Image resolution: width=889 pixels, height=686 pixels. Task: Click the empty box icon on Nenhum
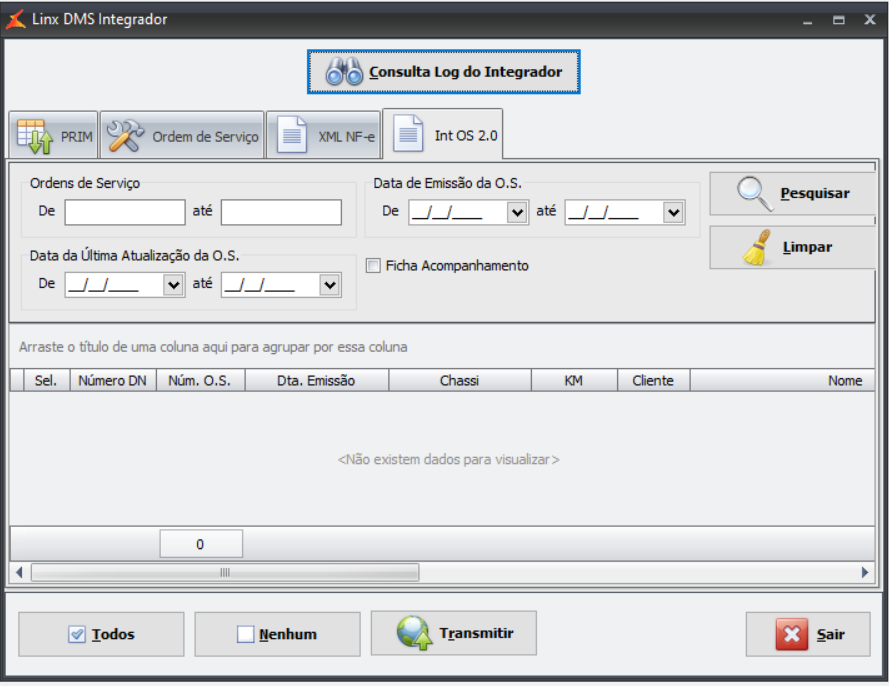pyautogui.click(x=245, y=634)
